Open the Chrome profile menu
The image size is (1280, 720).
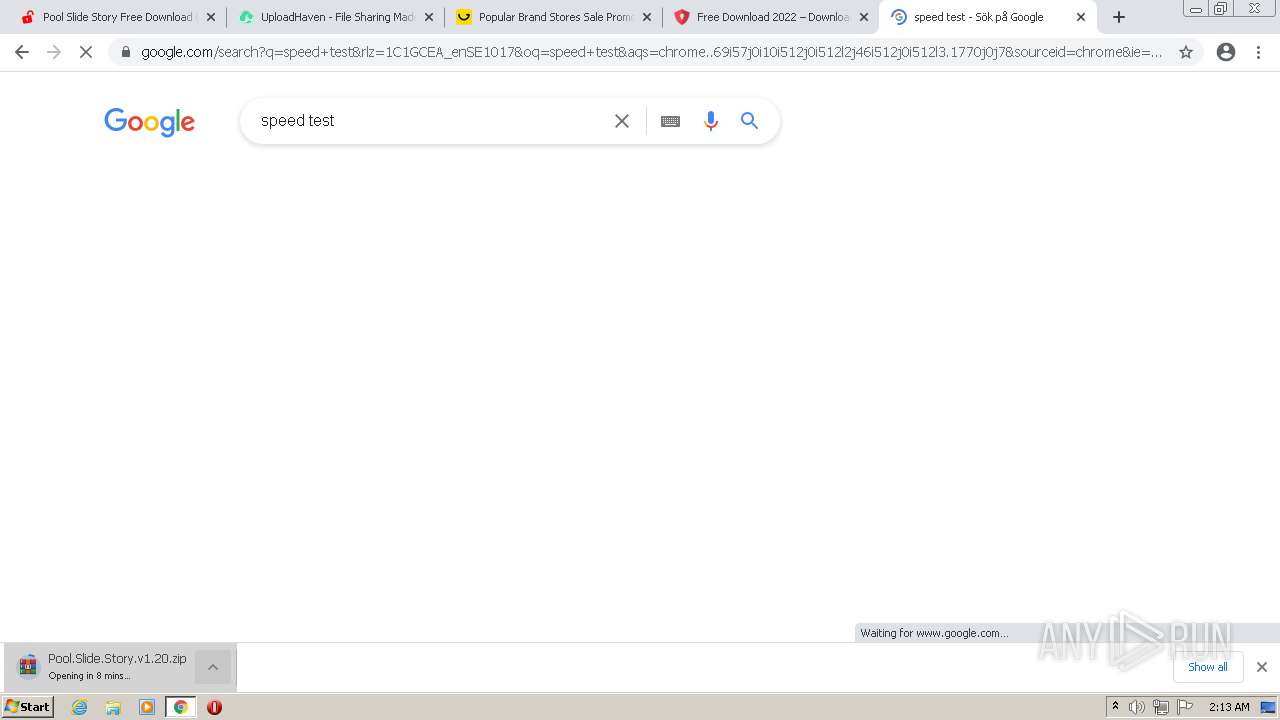[x=1226, y=52]
